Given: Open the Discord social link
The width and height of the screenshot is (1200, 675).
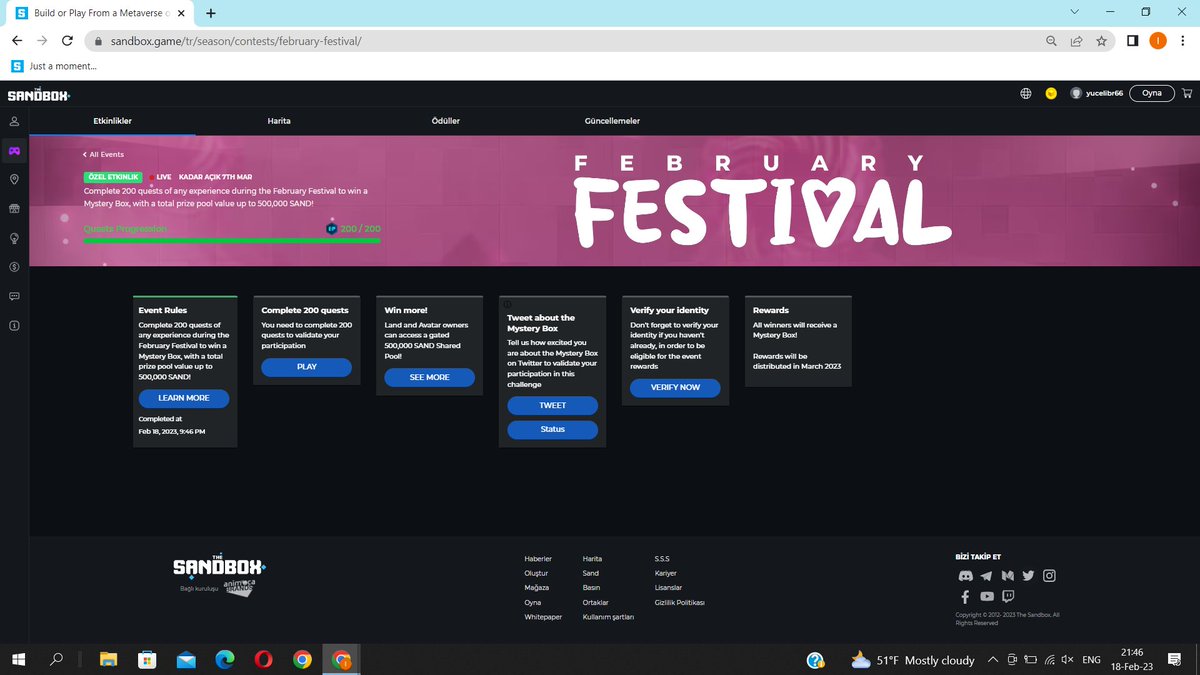Looking at the screenshot, I should click(x=965, y=576).
